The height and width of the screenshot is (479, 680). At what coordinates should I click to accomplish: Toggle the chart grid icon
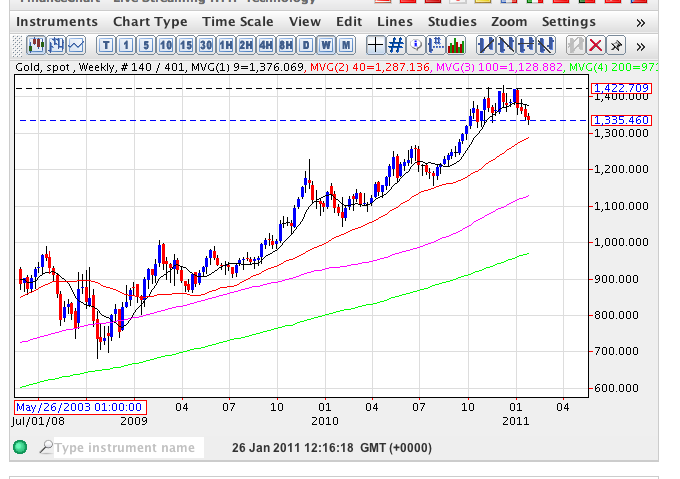pyautogui.click(x=396, y=45)
